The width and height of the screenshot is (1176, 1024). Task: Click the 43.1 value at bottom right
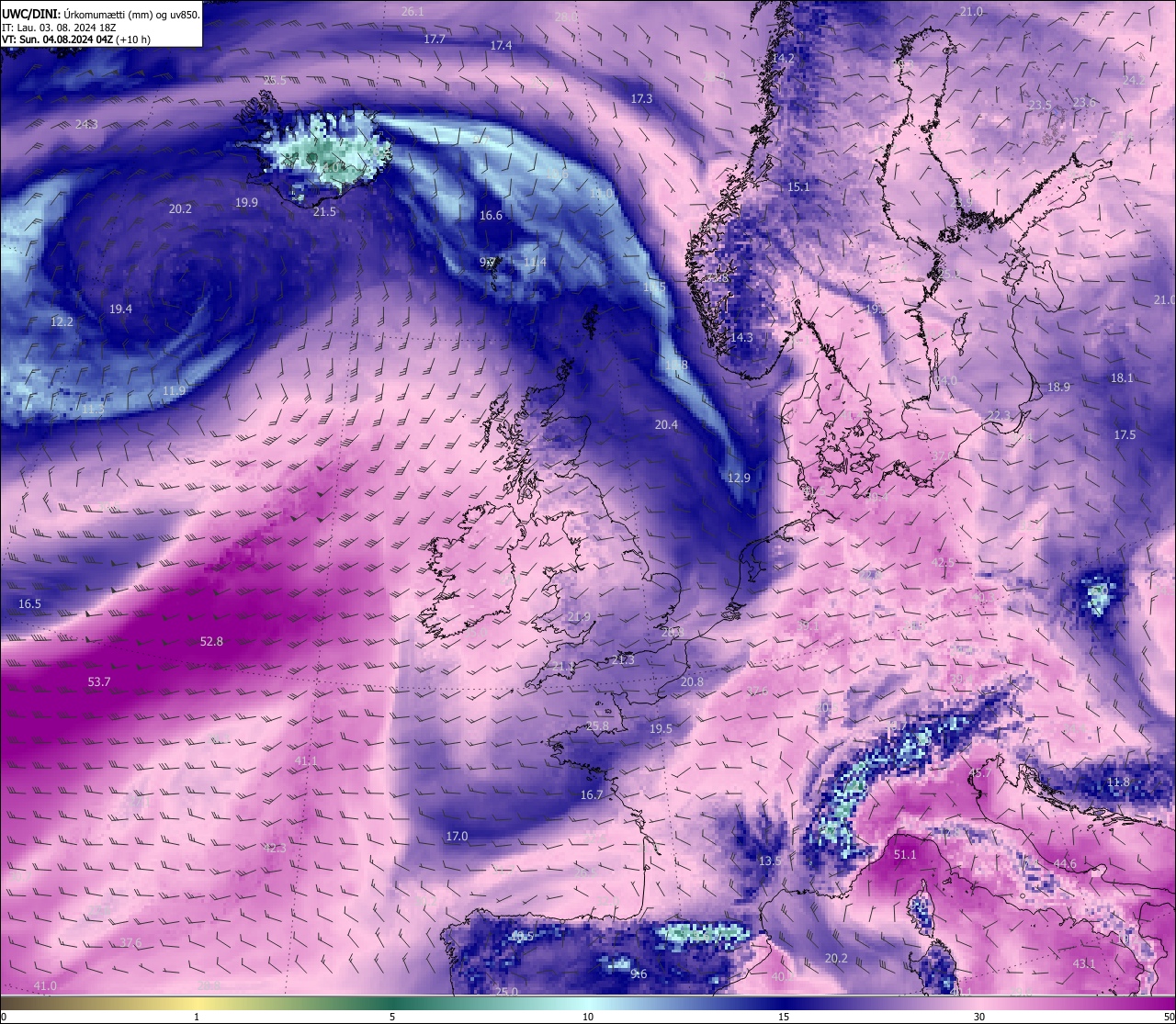(x=1084, y=963)
